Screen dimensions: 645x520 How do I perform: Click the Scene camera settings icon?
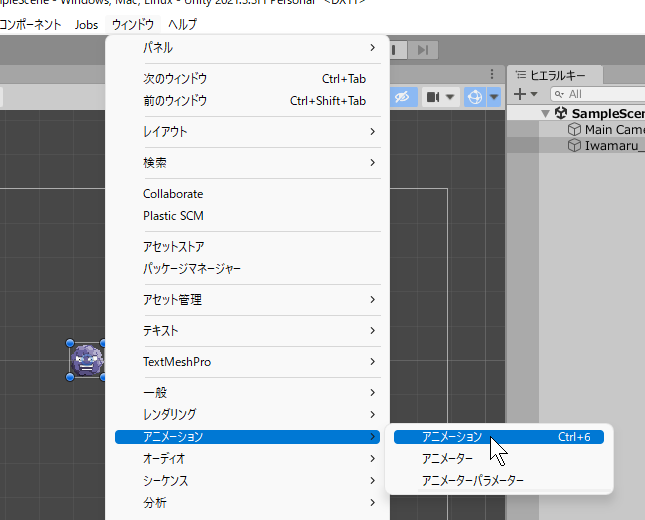click(x=433, y=97)
